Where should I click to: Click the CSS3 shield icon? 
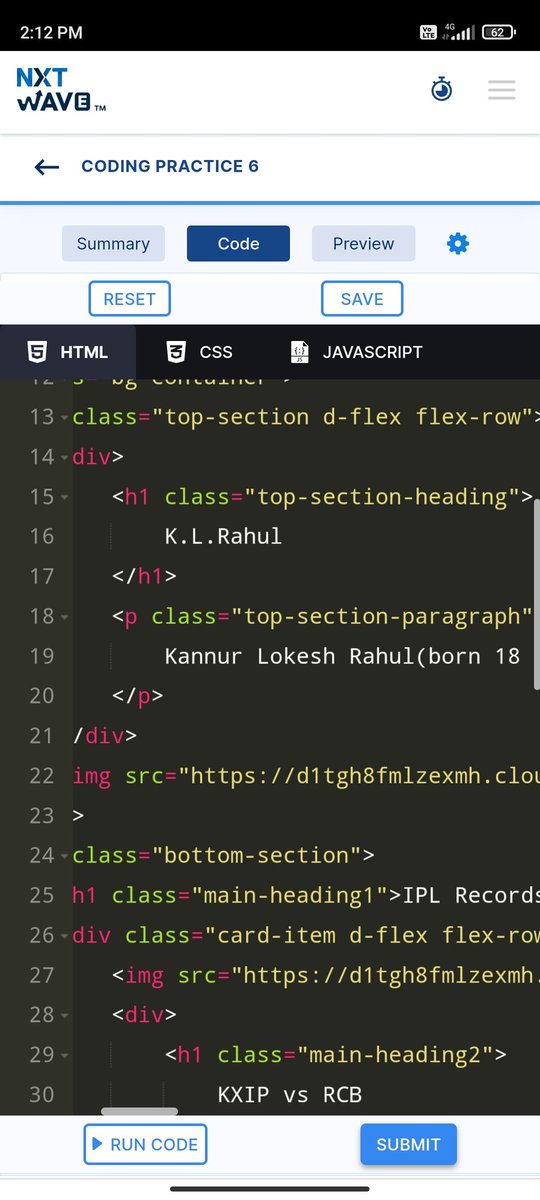177,352
